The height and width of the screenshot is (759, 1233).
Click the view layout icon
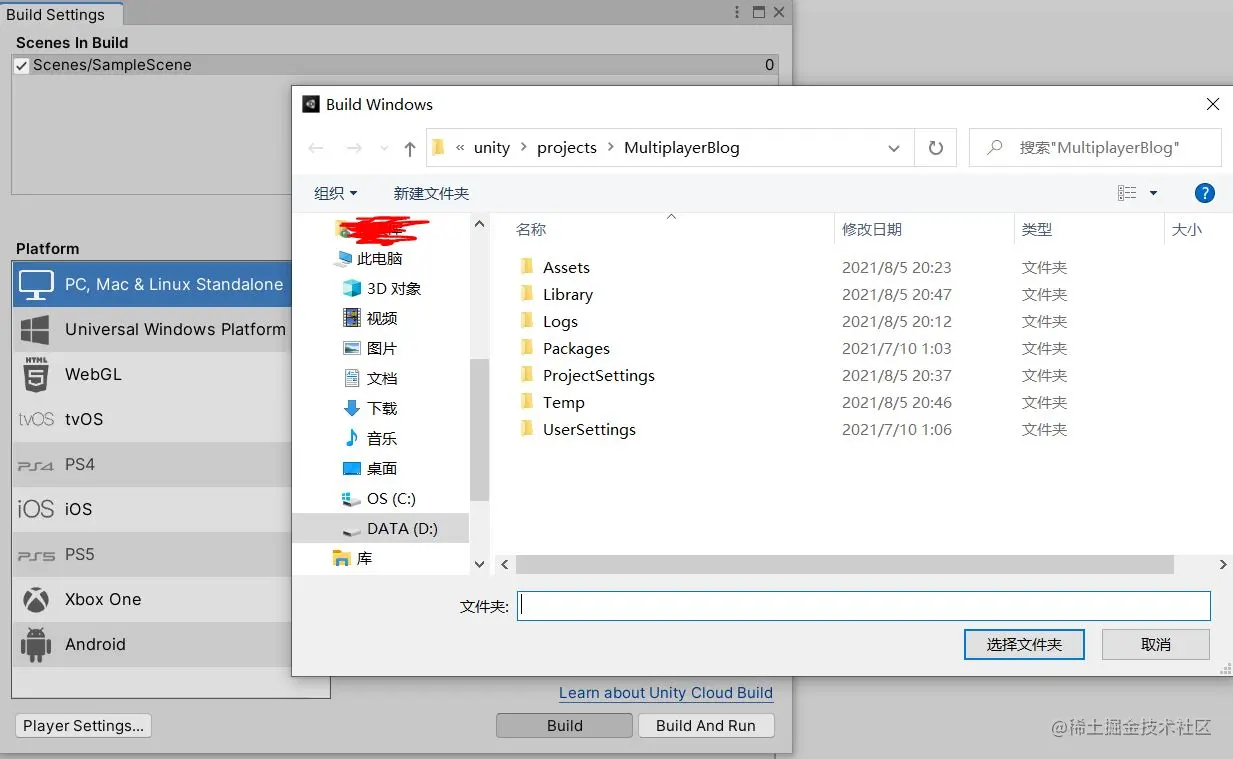coord(1127,193)
